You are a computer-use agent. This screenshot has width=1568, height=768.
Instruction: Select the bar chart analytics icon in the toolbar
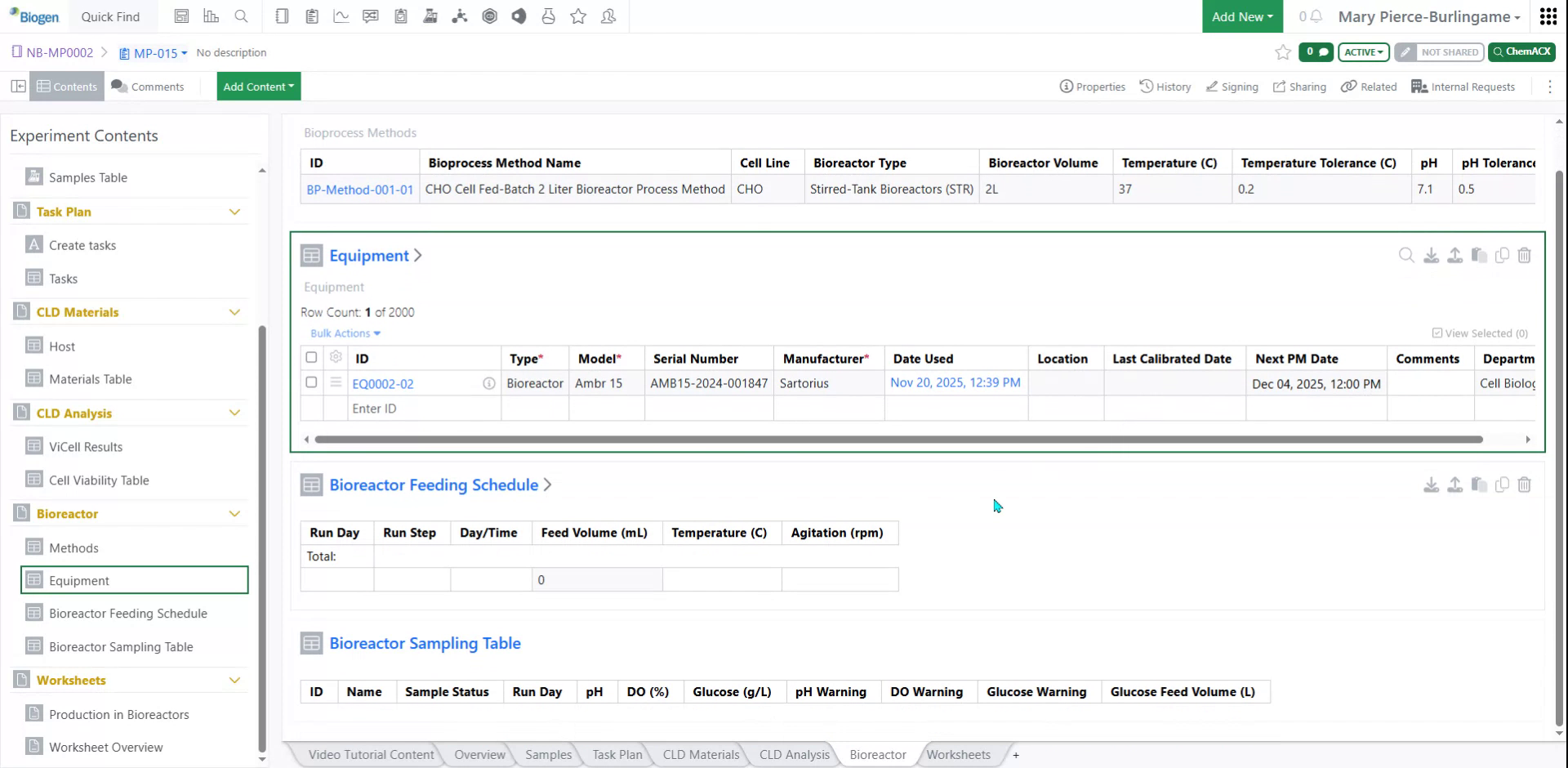click(x=212, y=16)
